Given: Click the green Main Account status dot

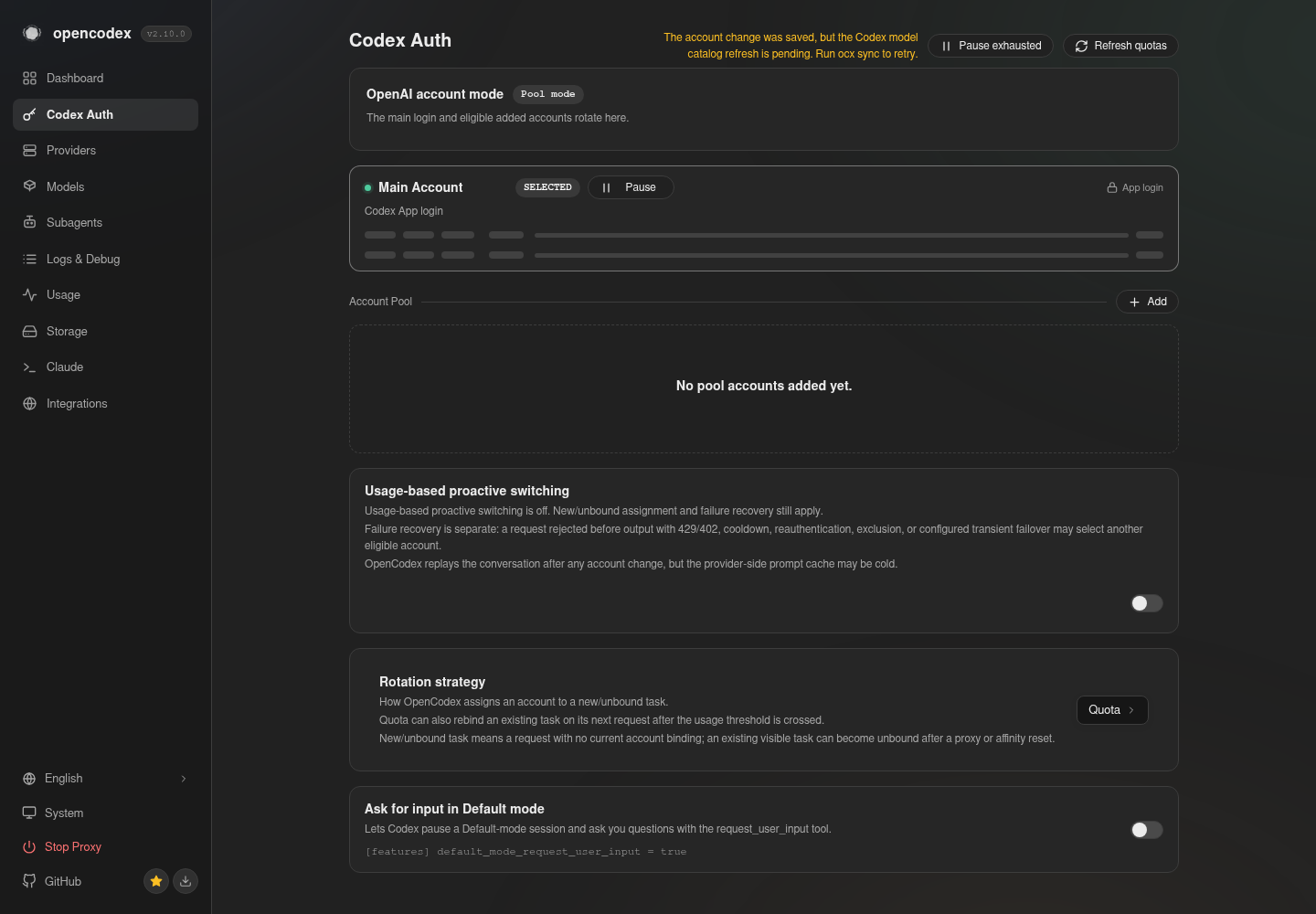Looking at the screenshot, I should tap(367, 187).
